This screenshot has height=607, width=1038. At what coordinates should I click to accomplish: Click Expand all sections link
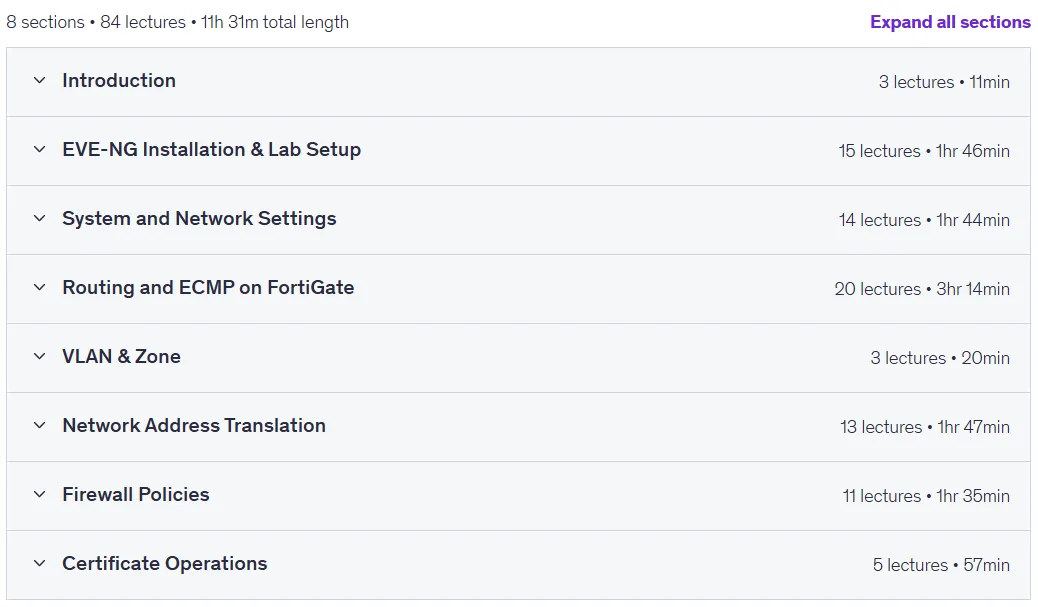[950, 22]
